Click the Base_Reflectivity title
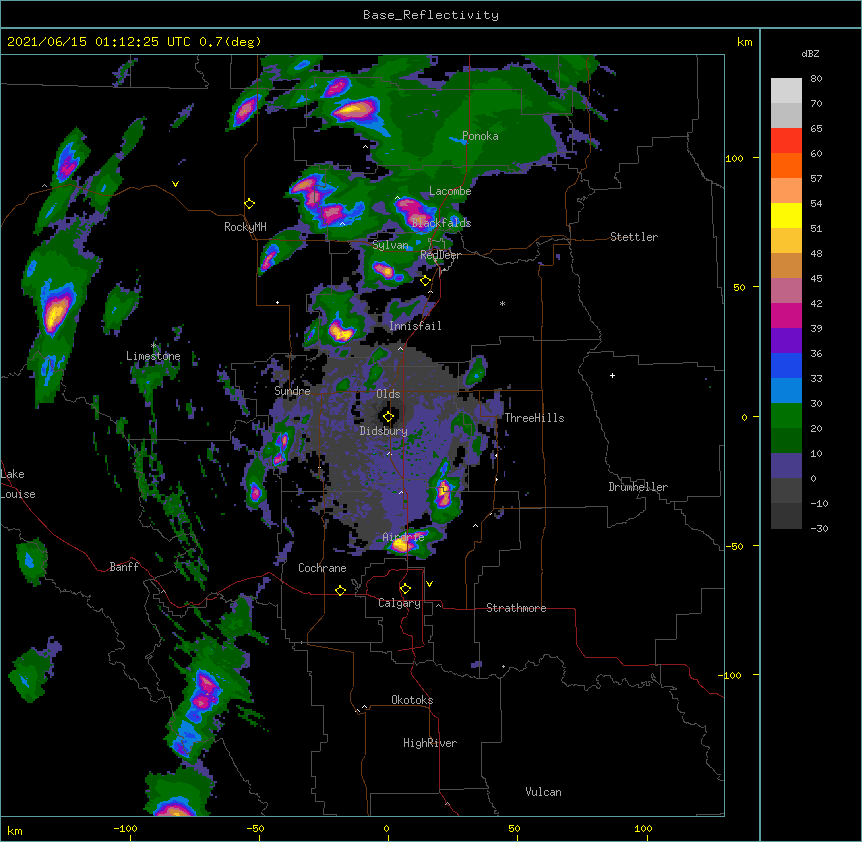 (x=431, y=15)
